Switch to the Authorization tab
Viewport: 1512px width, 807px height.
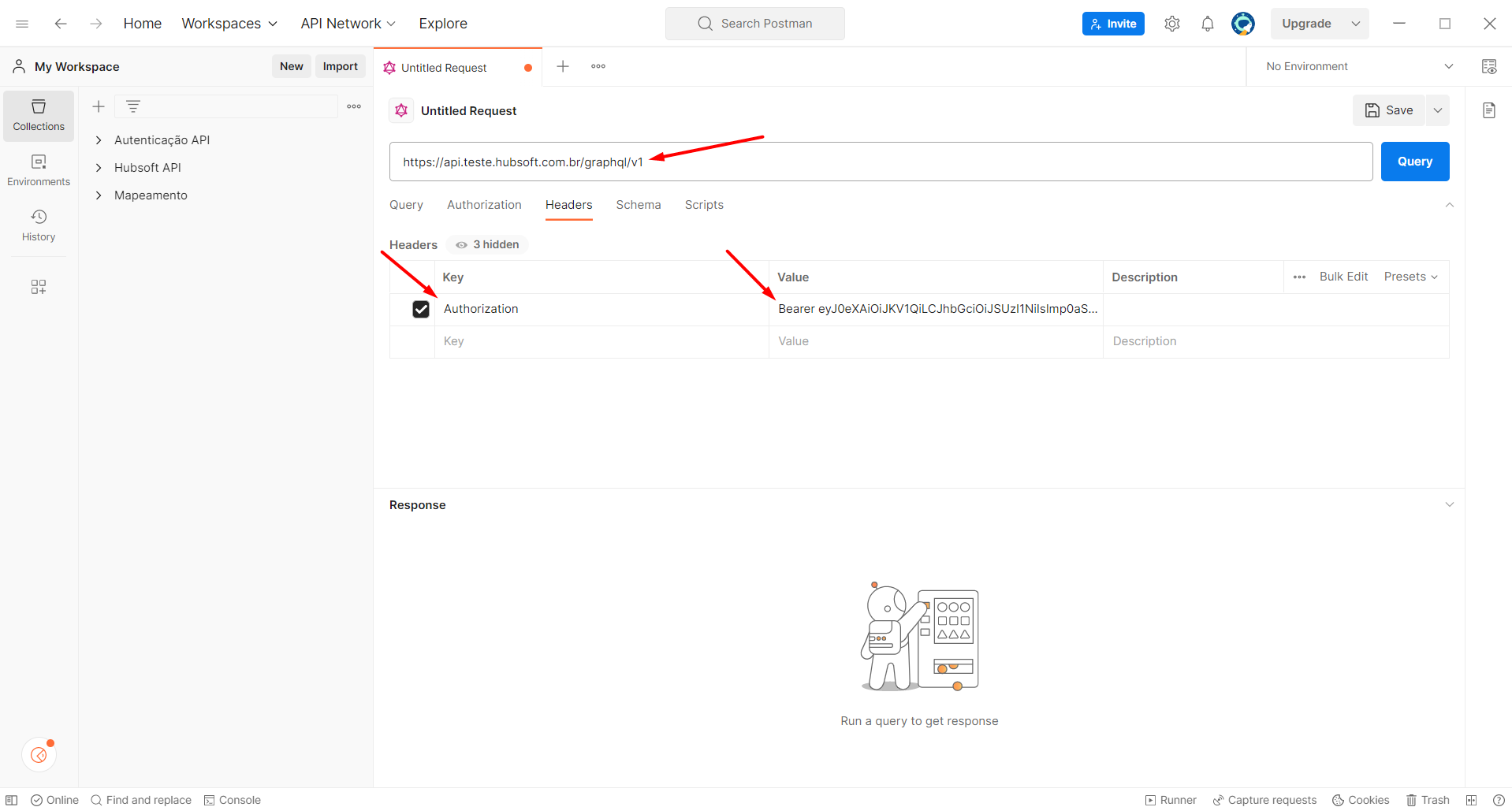pos(484,205)
